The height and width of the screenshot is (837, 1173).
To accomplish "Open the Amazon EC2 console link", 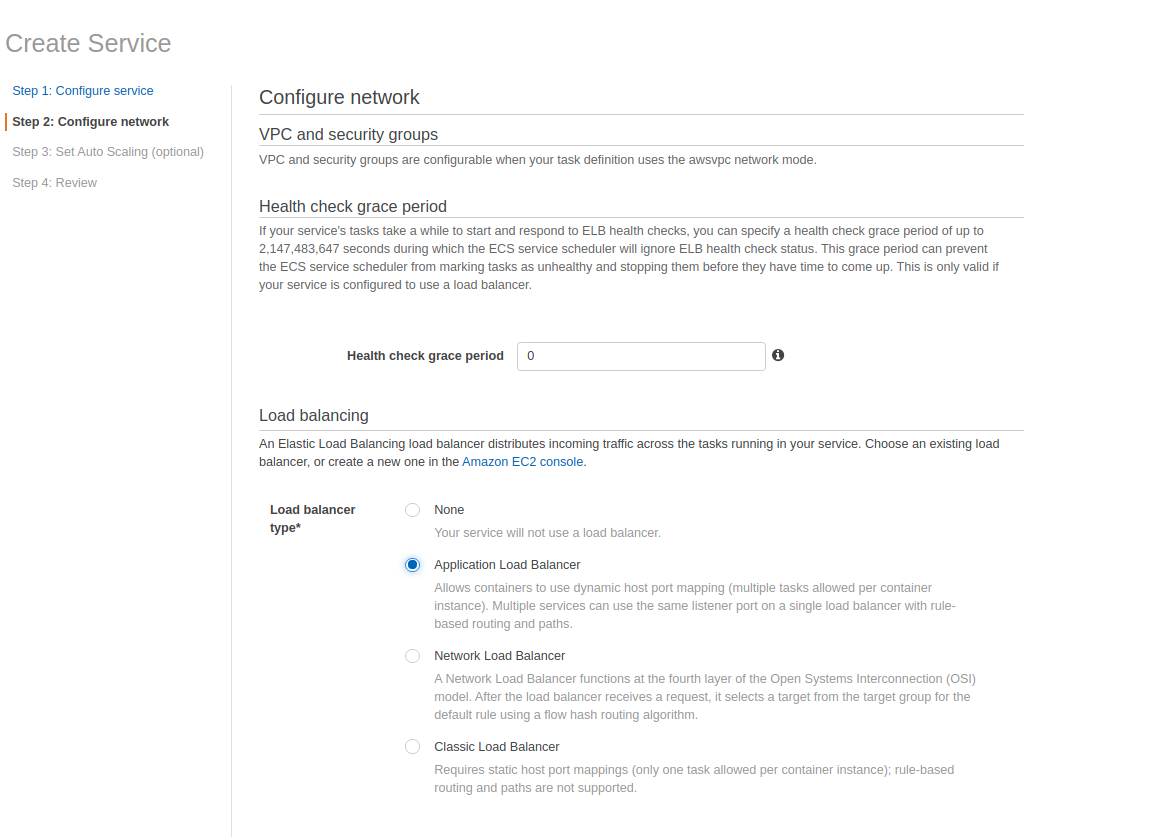I will [523, 462].
